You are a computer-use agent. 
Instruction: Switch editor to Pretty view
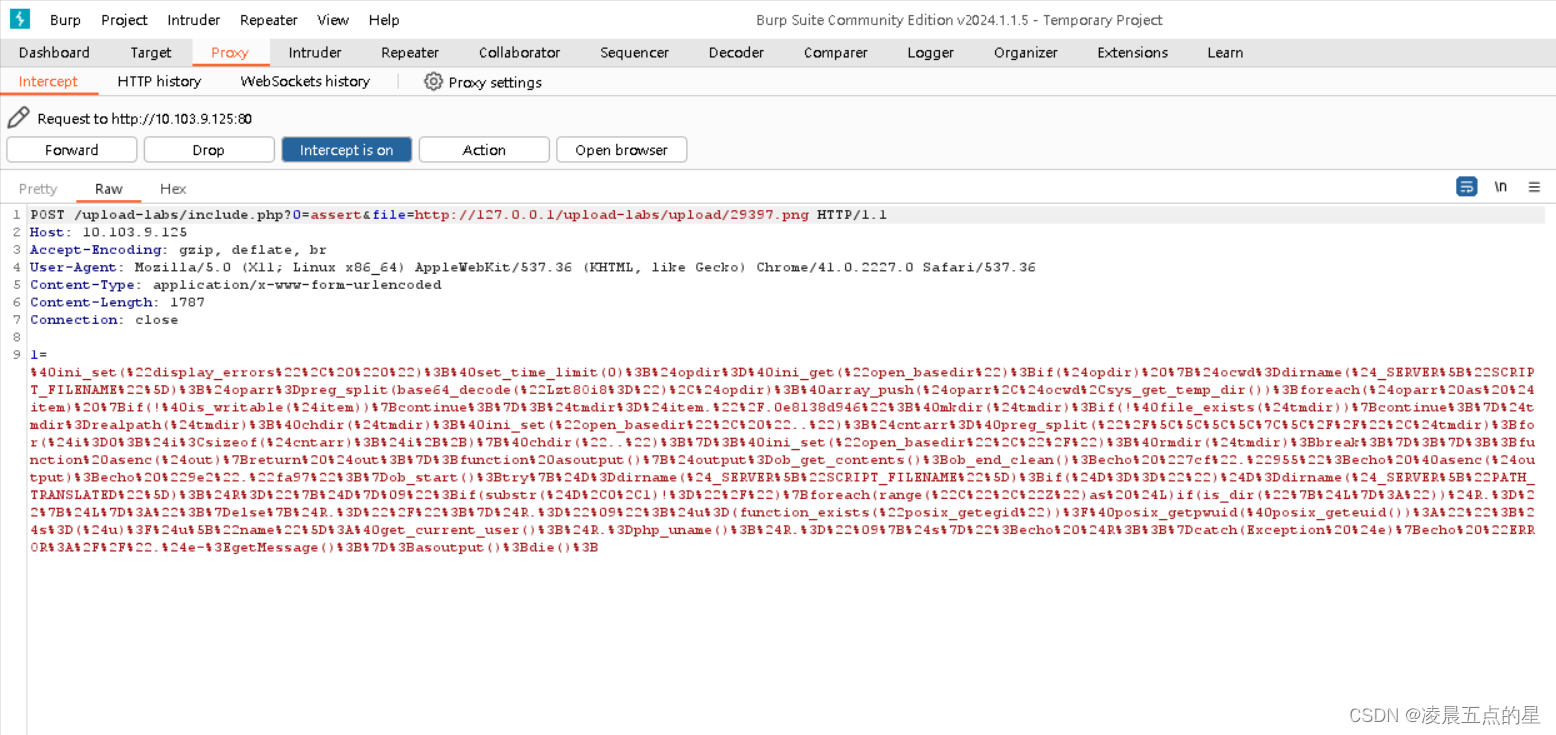(38, 189)
